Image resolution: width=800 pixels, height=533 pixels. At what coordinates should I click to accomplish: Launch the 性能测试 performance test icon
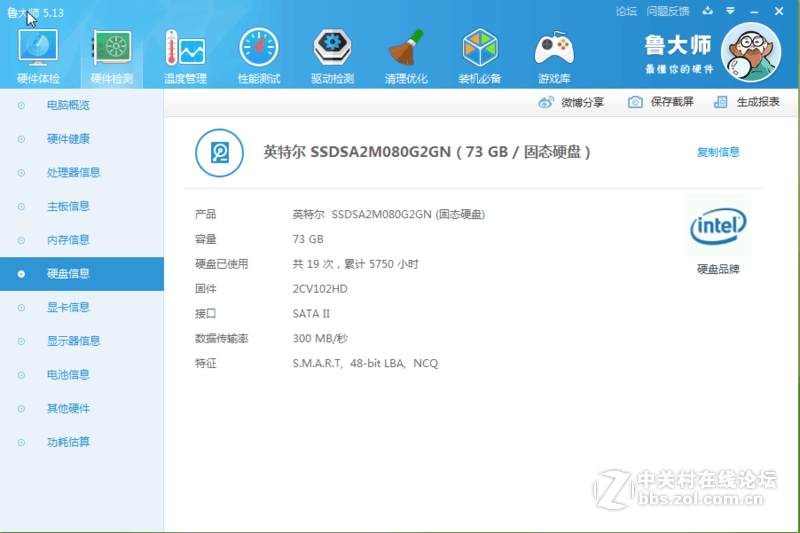pos(259,48)
